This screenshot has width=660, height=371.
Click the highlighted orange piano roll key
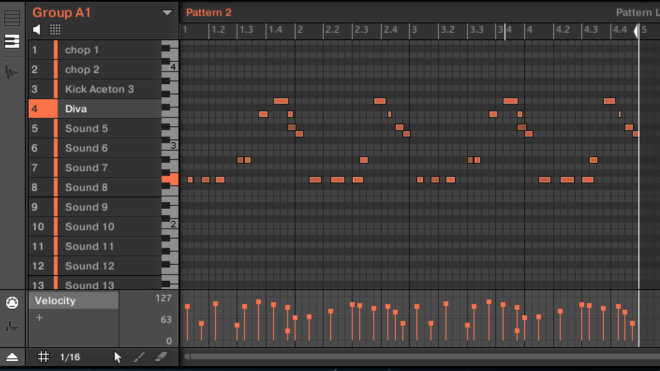(170, 179)
